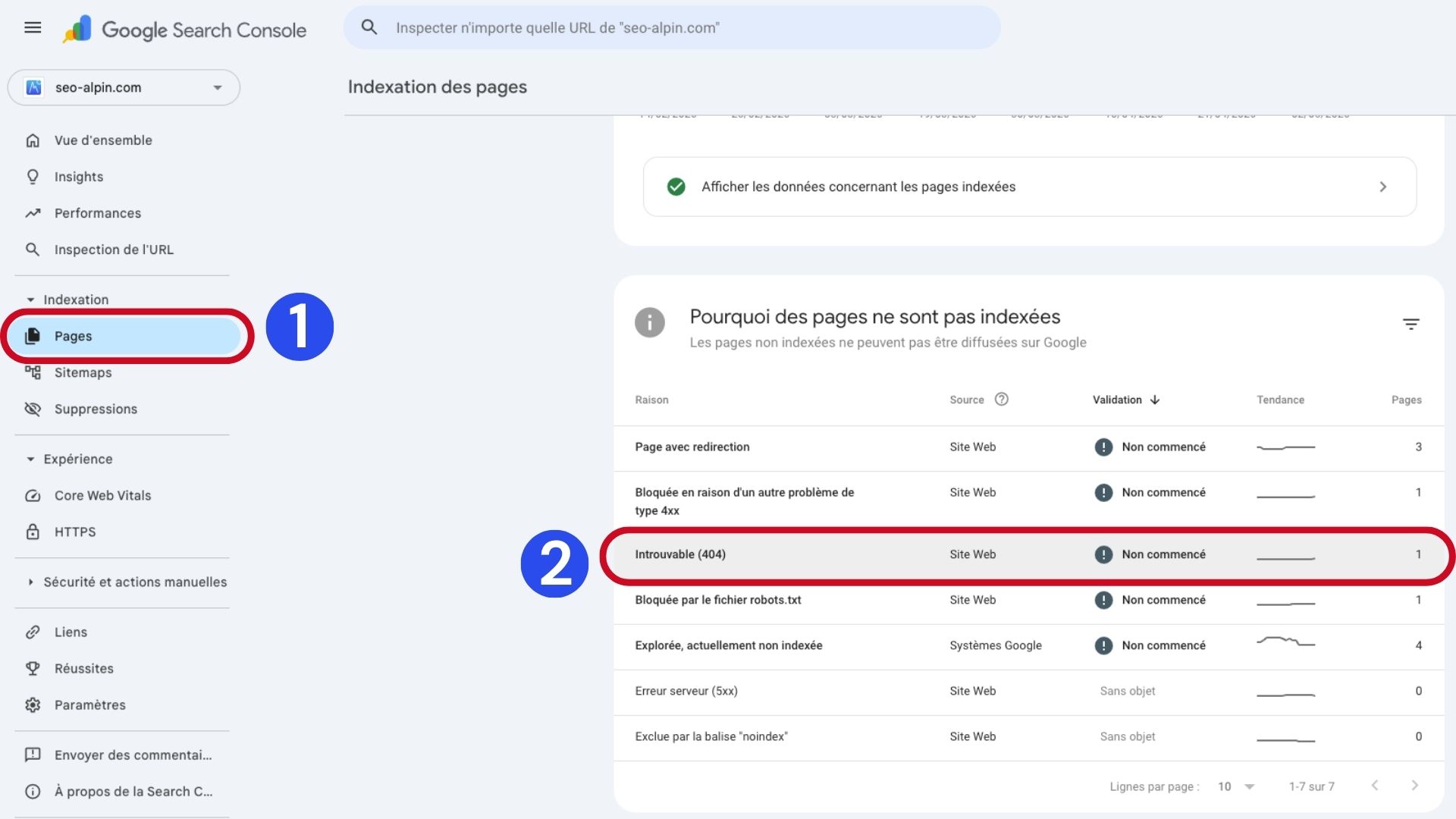
Task: Sort the table by Validation column
Action: 1117,400
